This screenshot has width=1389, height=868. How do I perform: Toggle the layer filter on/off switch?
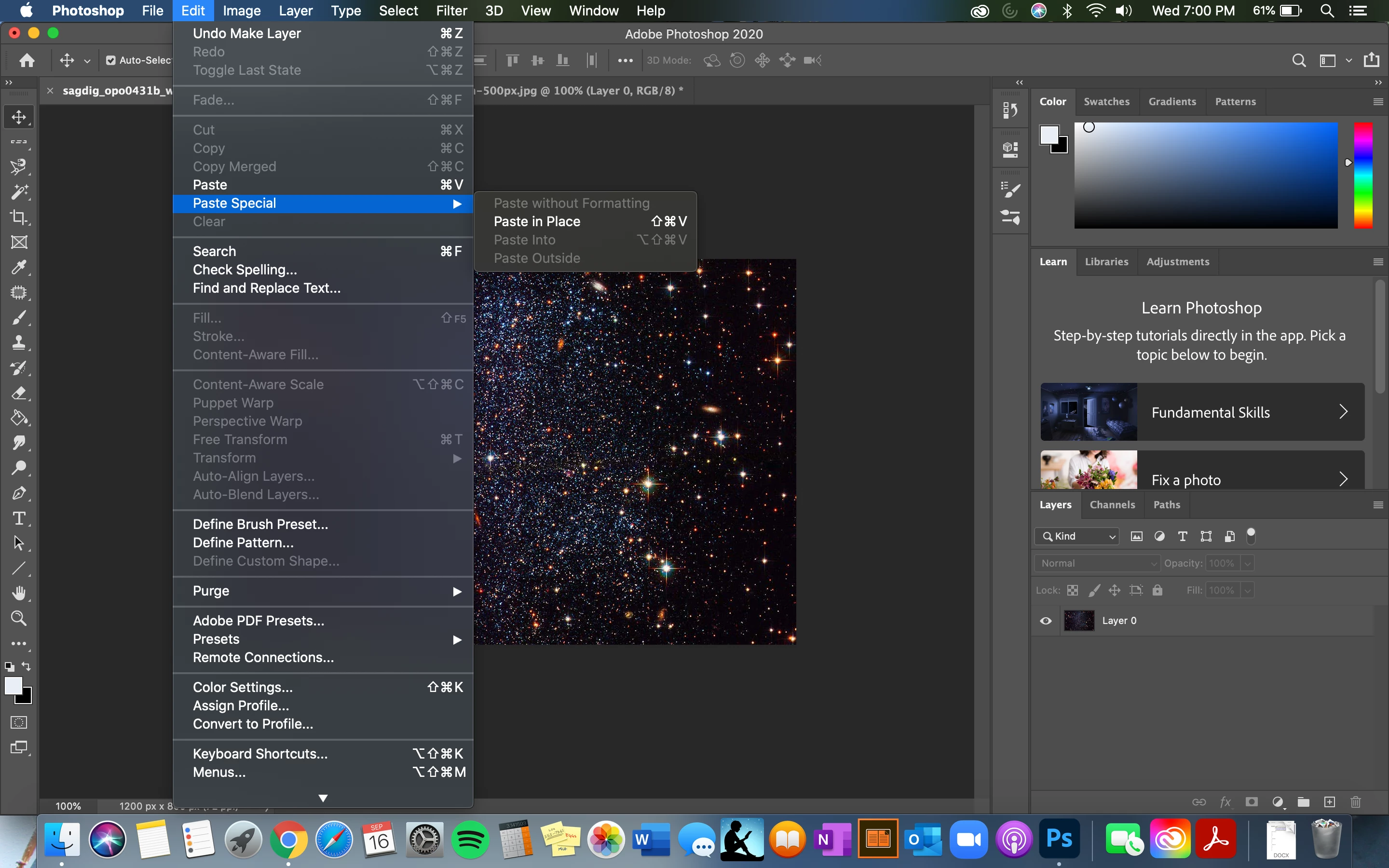coord(1251,536)
